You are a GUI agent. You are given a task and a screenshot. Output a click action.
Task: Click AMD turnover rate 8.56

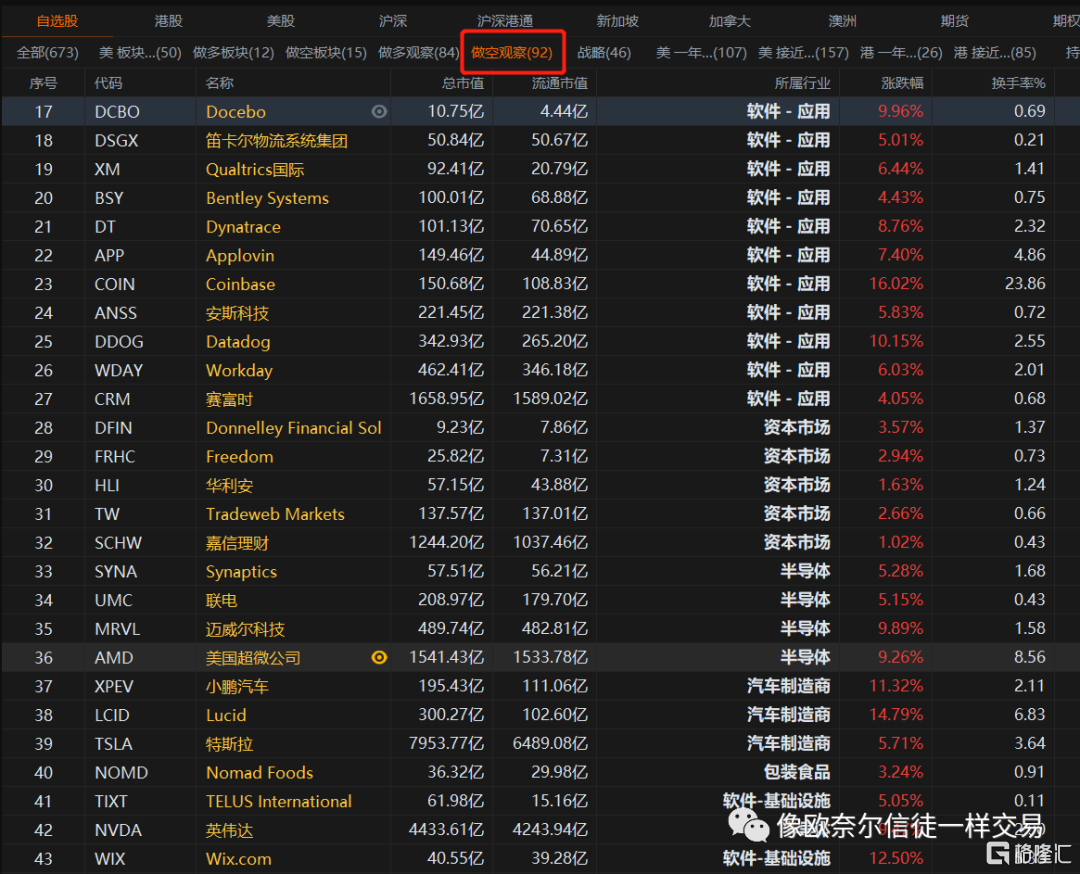click(x=1030, y=657)
